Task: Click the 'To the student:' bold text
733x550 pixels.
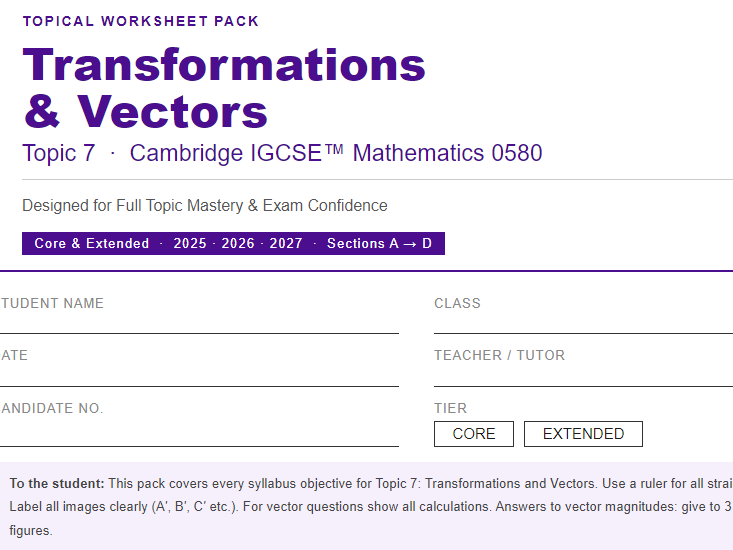Action: [x=57, y=483]
